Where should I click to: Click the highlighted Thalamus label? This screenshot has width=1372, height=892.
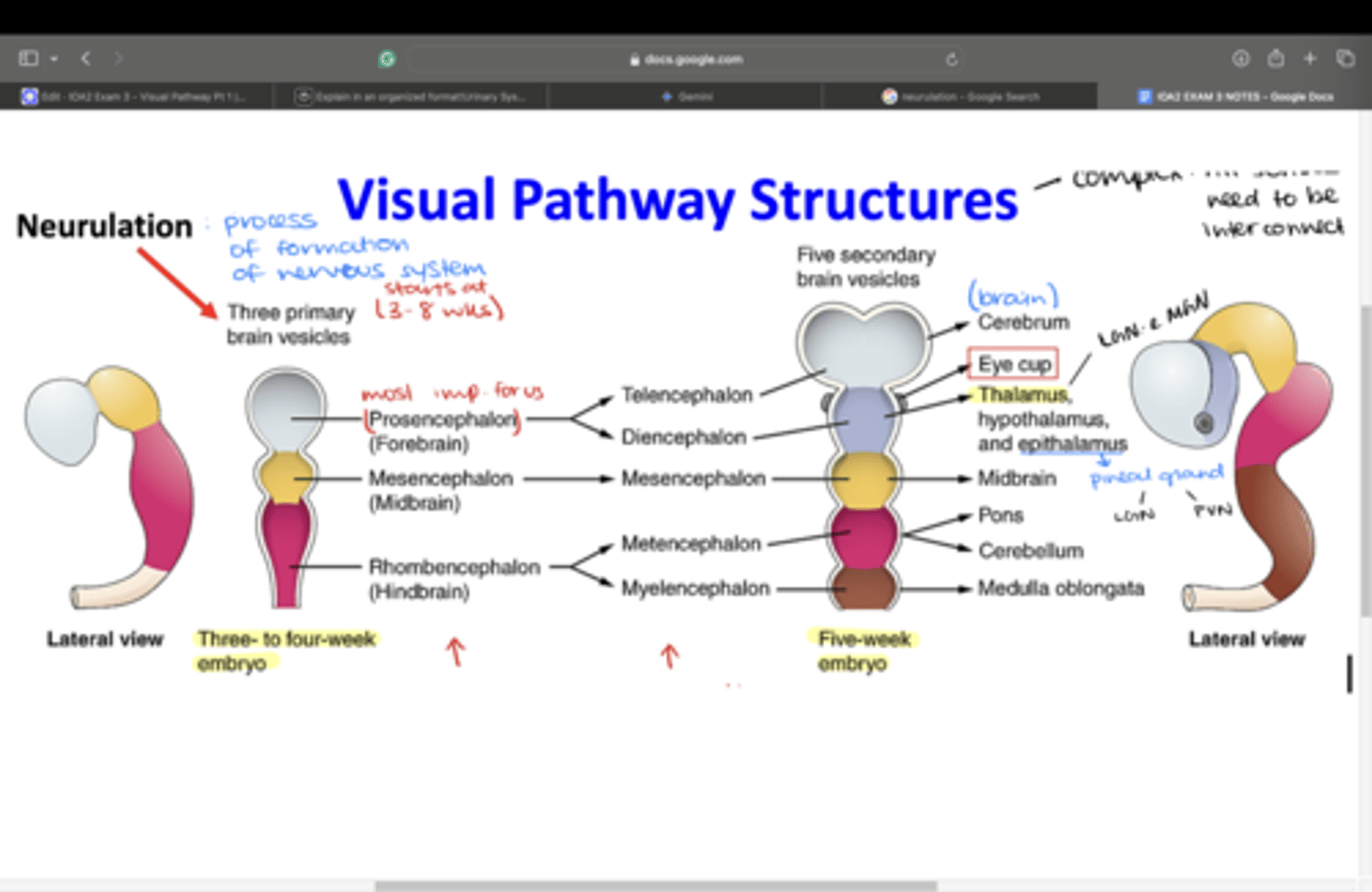click(1022, 395)
